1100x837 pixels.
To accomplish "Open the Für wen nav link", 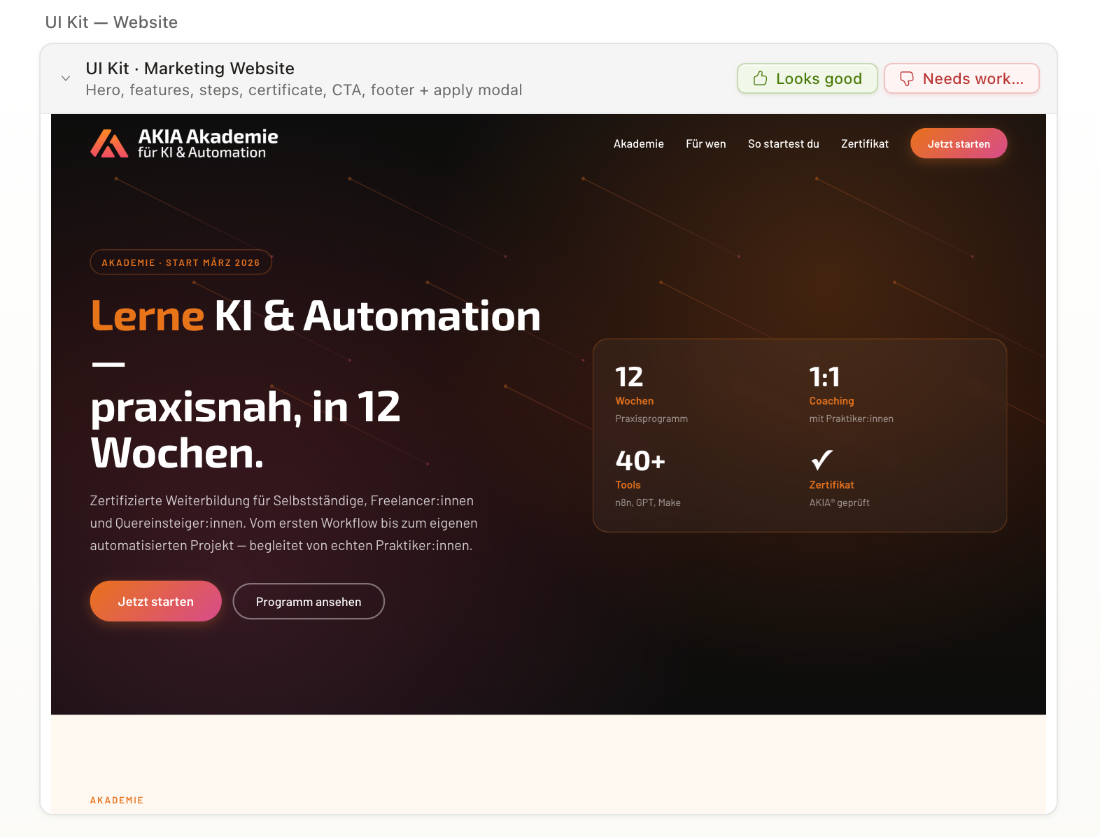I will pyautogui.click(x=706, y=144).
